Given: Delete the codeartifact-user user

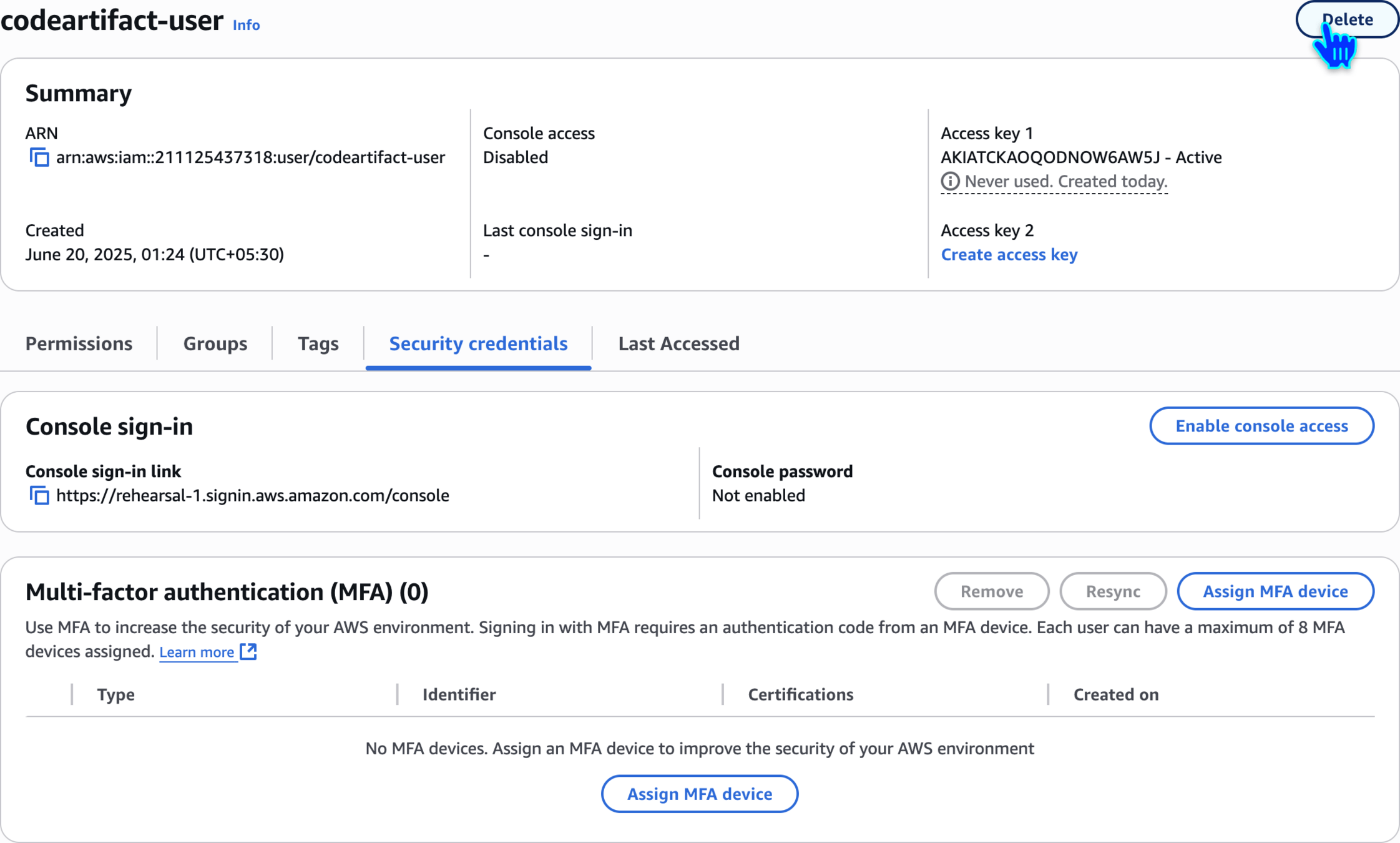Looking at the screenshot, I should click(1347, 19).
